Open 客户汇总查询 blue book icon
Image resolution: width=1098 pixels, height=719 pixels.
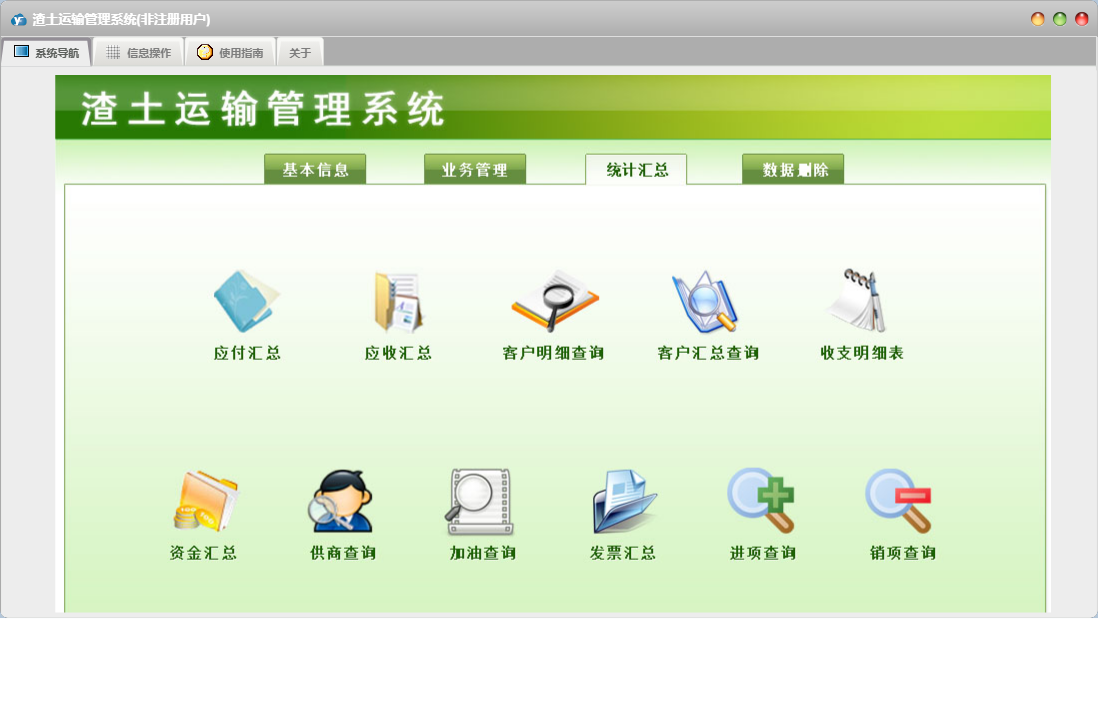pyautogui.click(x=705, y=302)
